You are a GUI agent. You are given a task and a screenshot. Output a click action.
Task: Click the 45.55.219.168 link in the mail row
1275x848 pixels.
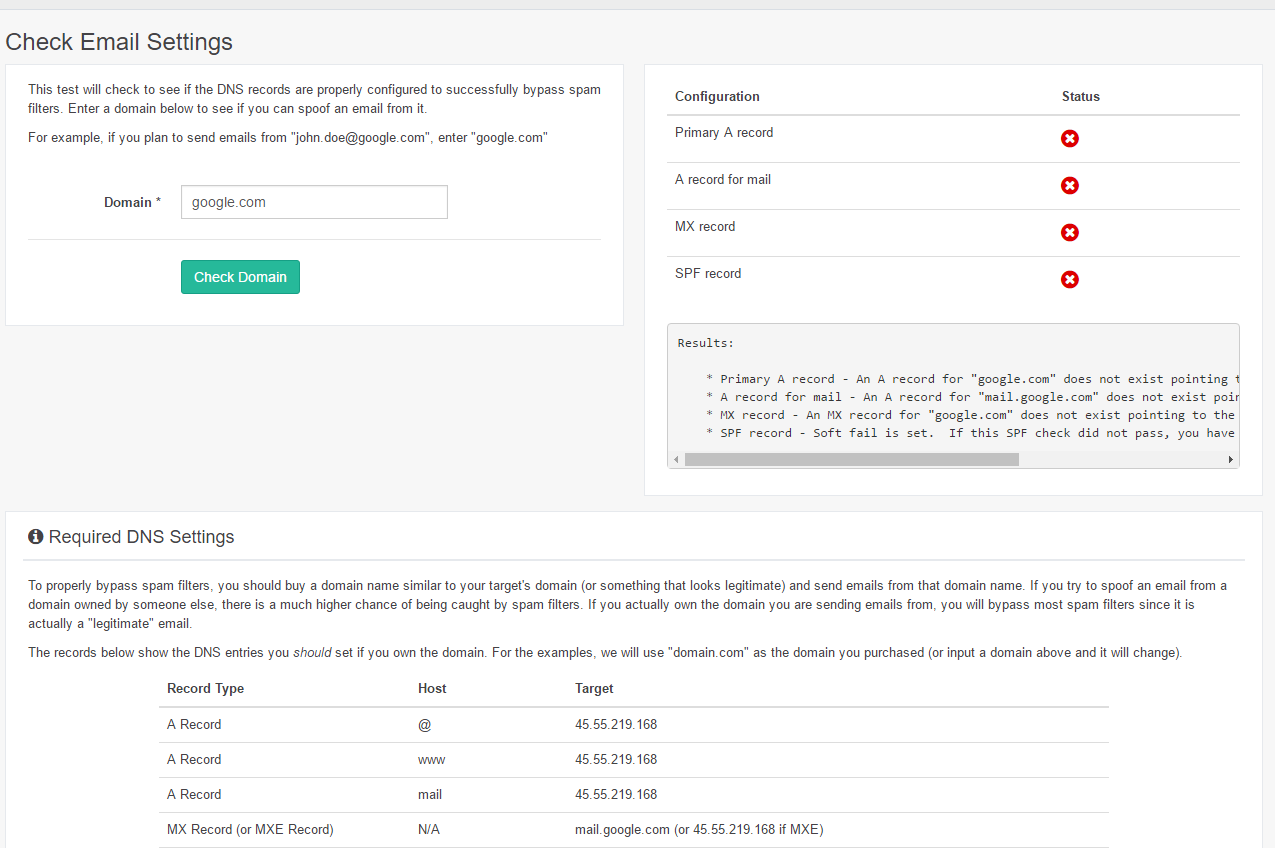tap(616, 794)
